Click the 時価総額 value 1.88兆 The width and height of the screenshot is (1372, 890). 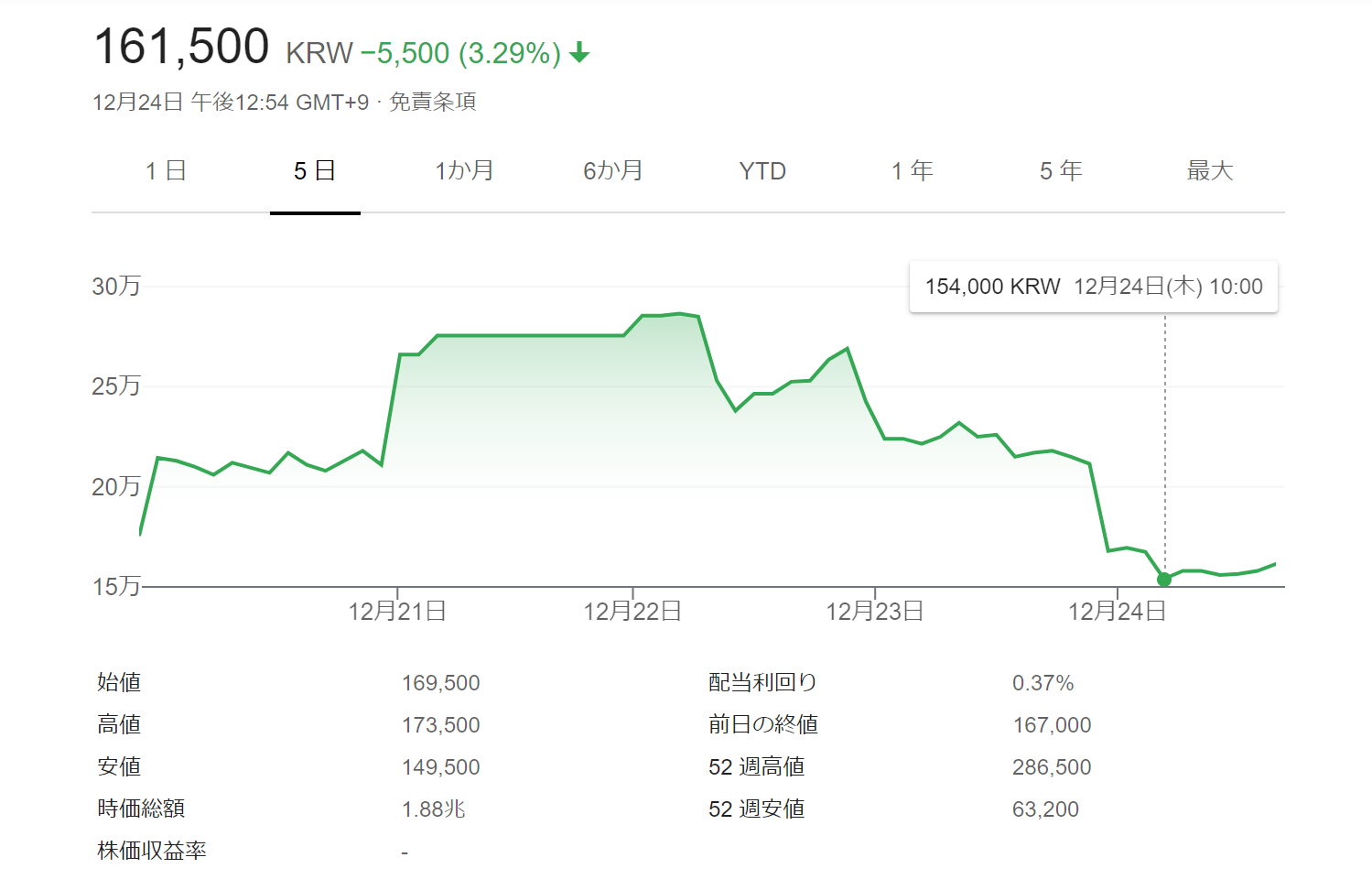[x=434, y=809]
